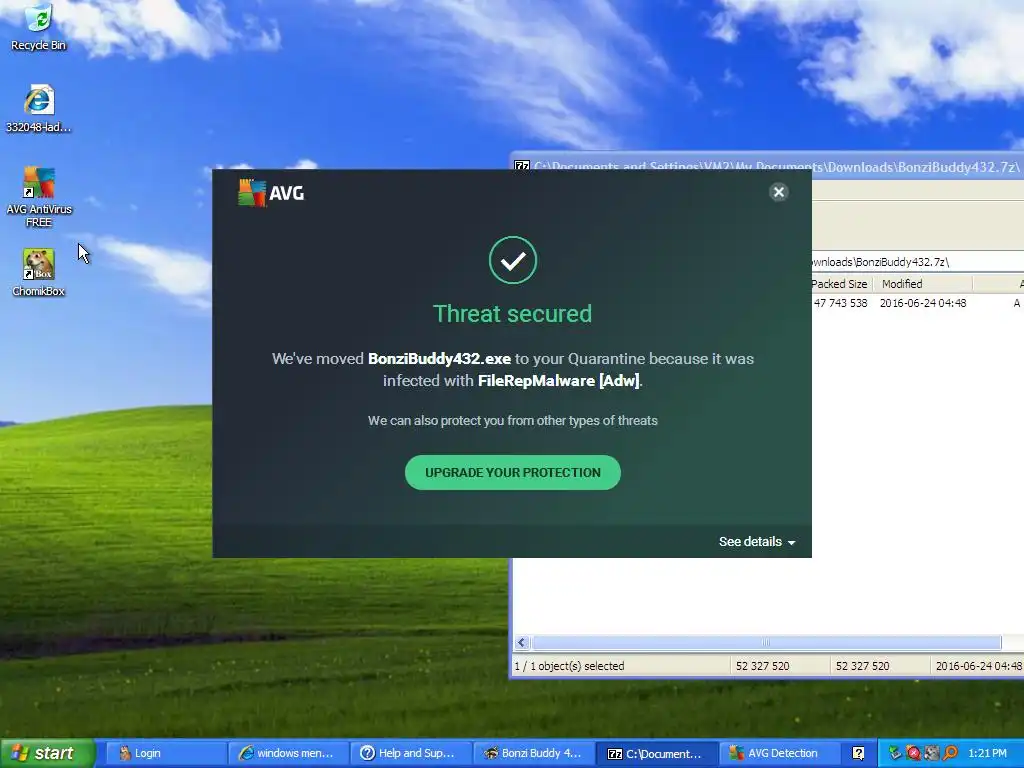Click the help question mark taskbar icon

tap(858, 753)
